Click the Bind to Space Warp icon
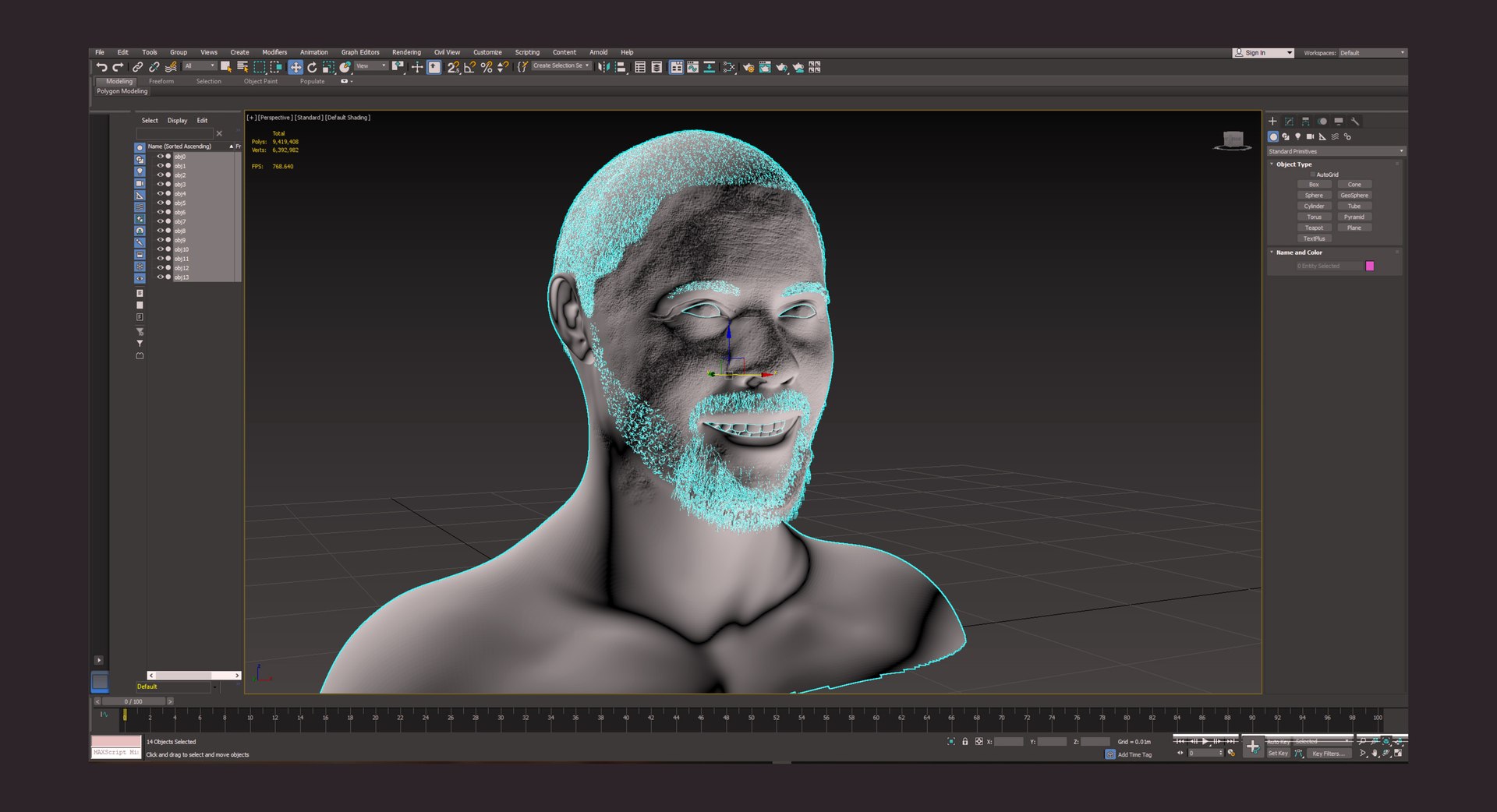Screen dimensions: 1497x812 tap(171, 67)
